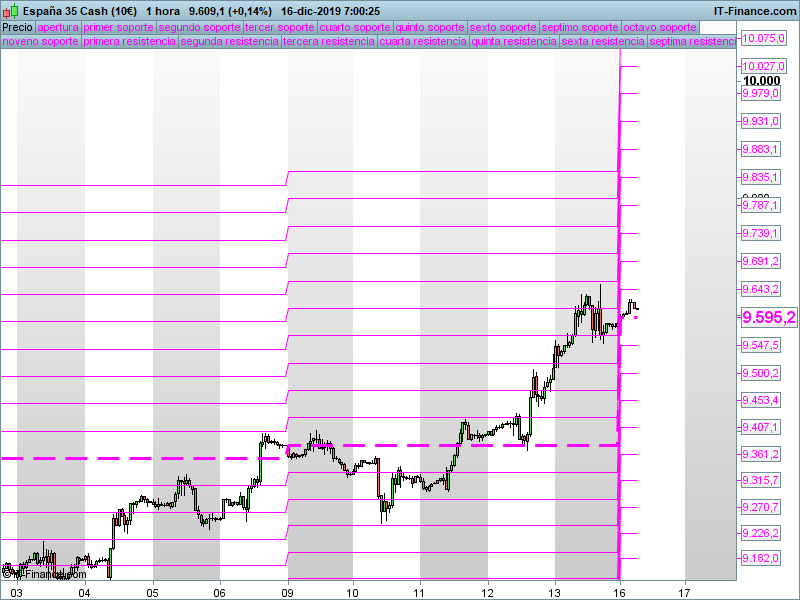Viewport: 800px width, 600px height.
Task: Click date marker 16 on the time axis
Action: click(x=619, y=593)
